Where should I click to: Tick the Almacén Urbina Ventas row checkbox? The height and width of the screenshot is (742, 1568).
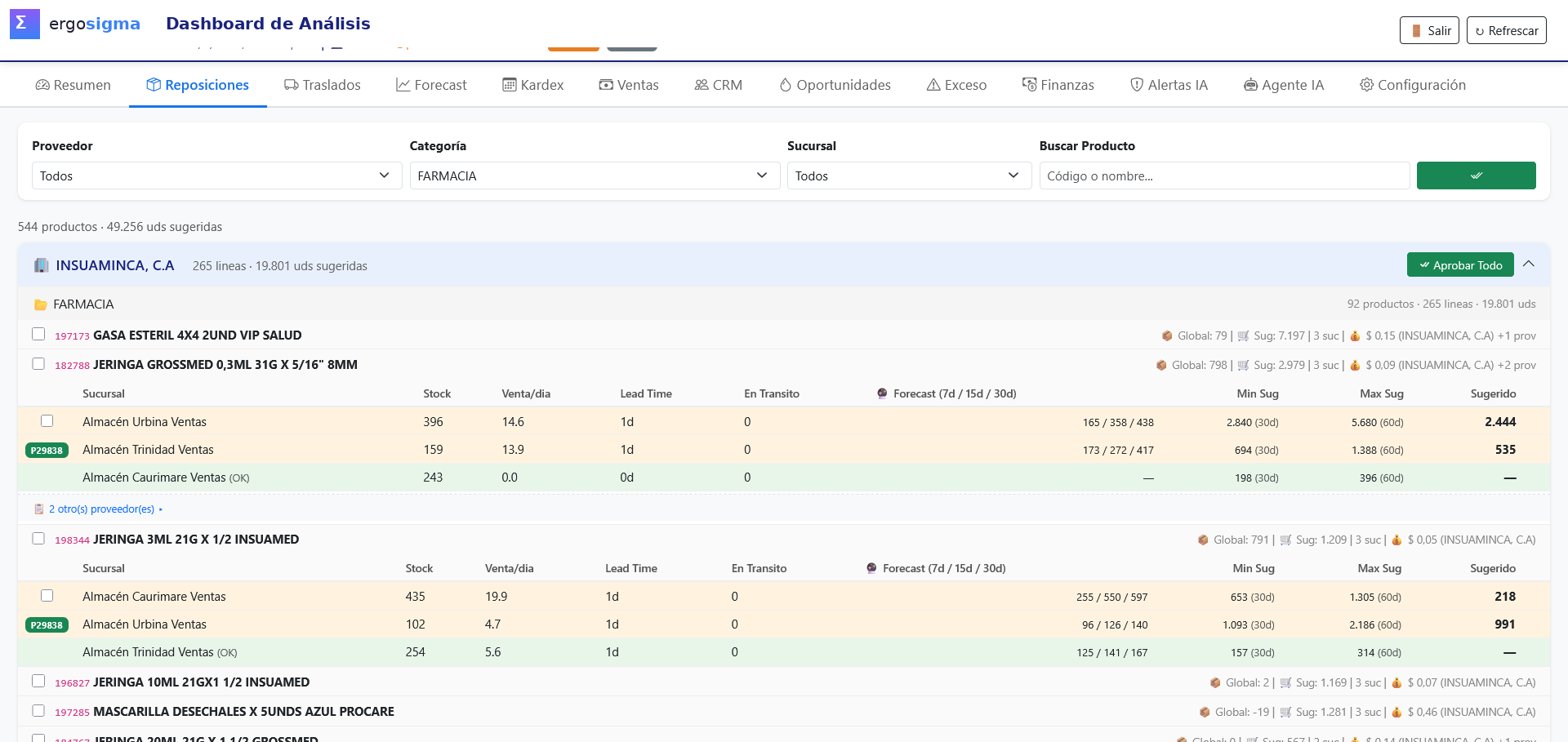point(47,421)
